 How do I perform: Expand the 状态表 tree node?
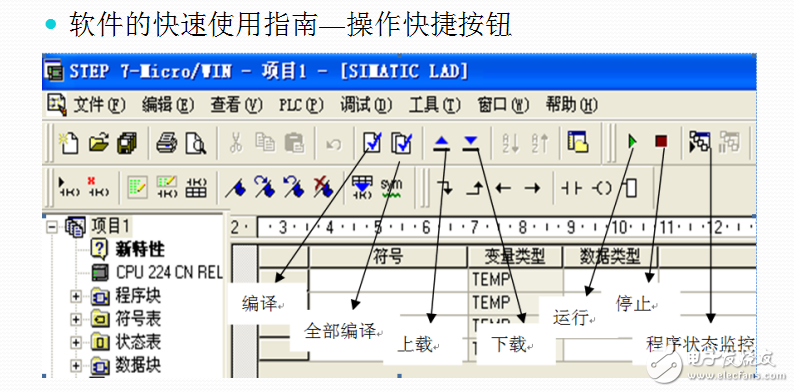click(x=76, y=342)
